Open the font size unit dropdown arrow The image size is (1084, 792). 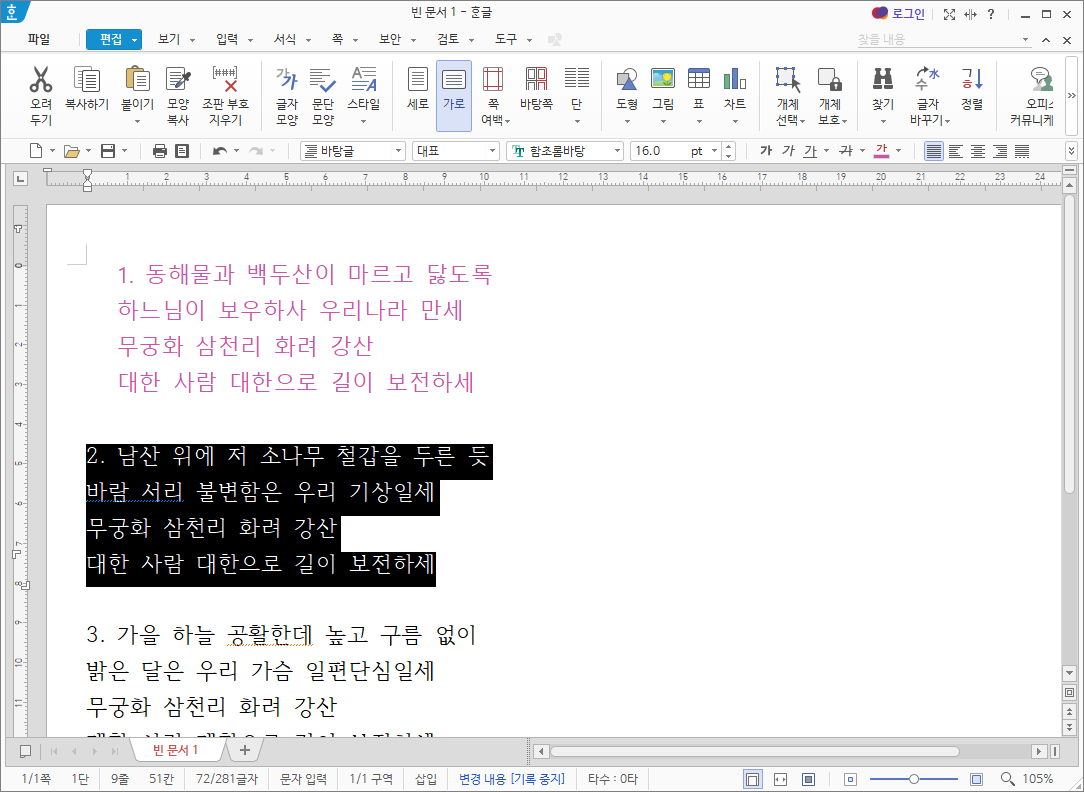pos(715,151)
